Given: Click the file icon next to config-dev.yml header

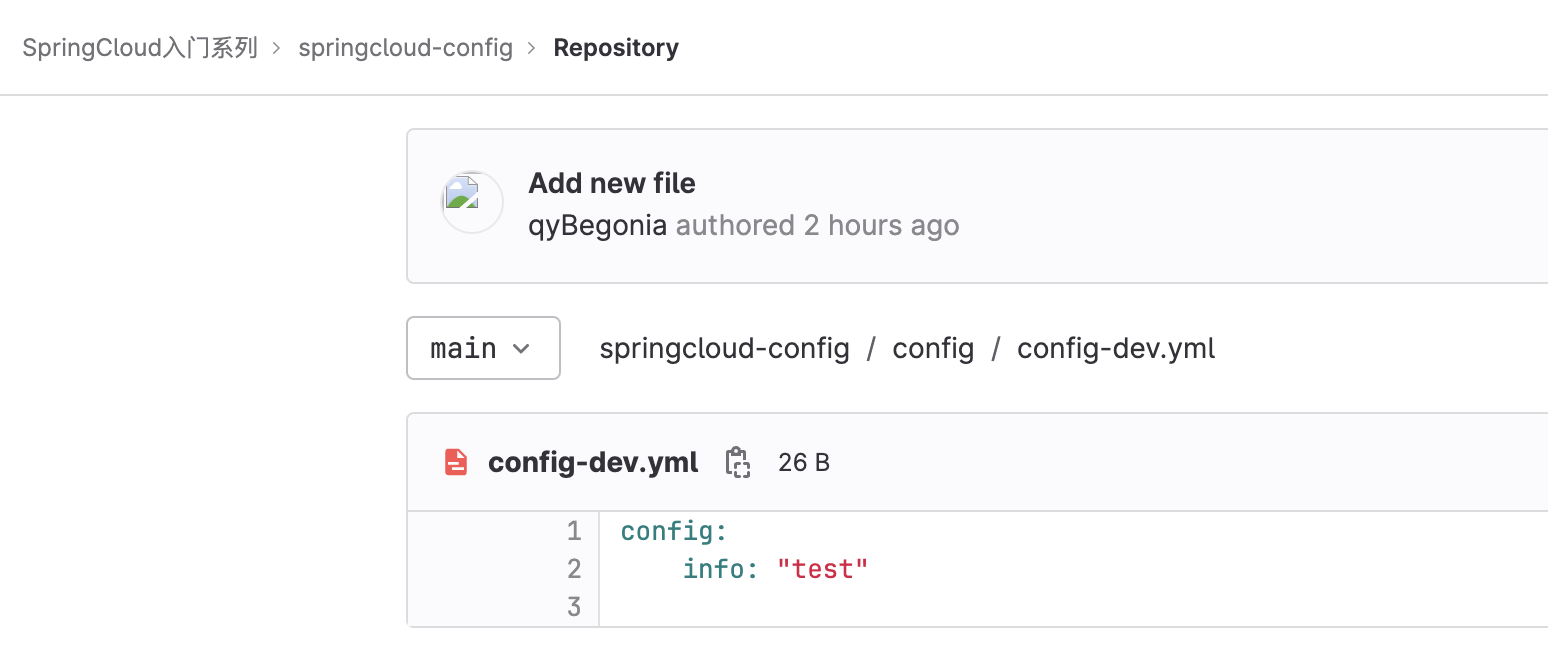Looking at the screenshot, I should click(x=456, y=461).
